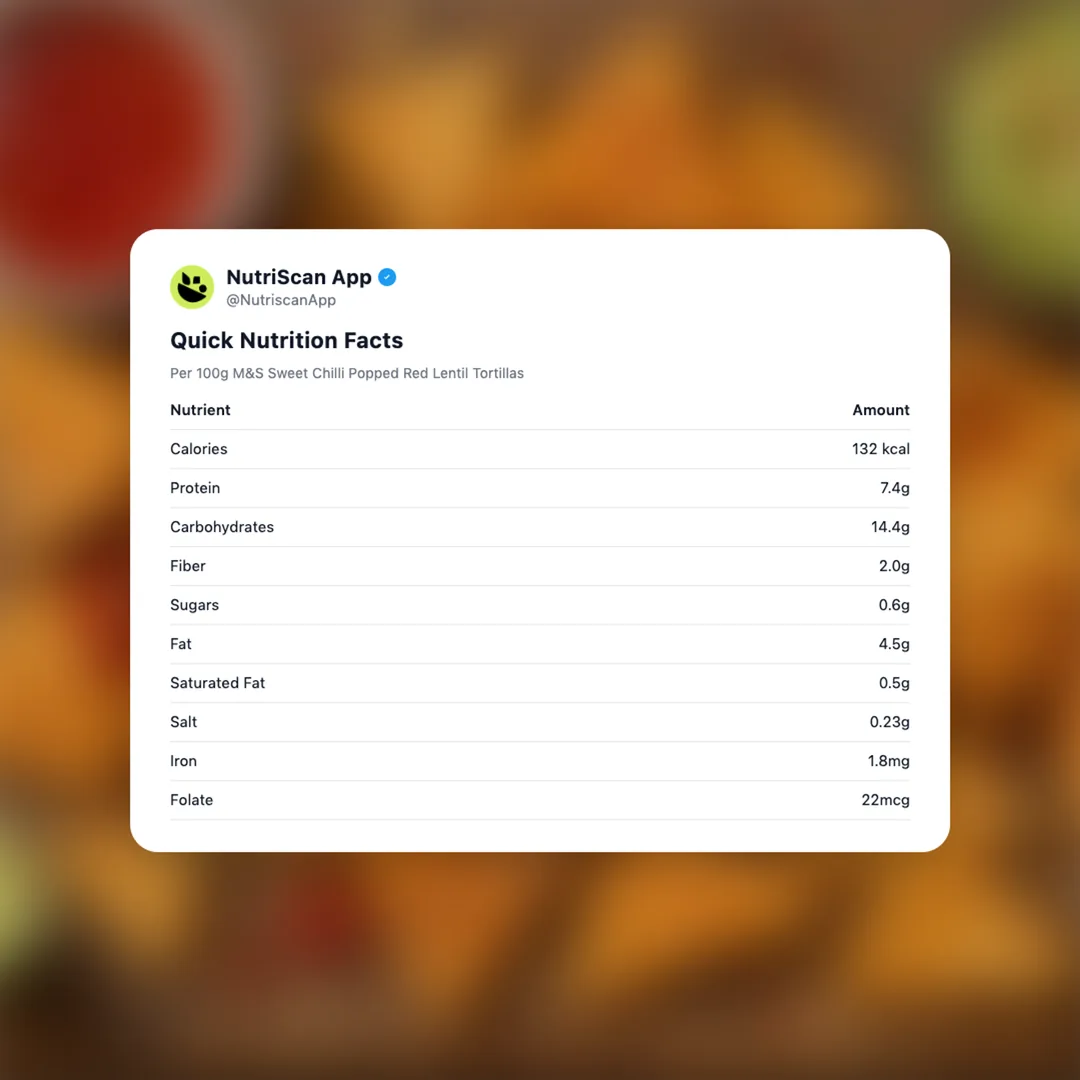Click the 22mcg folate amount

click(886, 800)
